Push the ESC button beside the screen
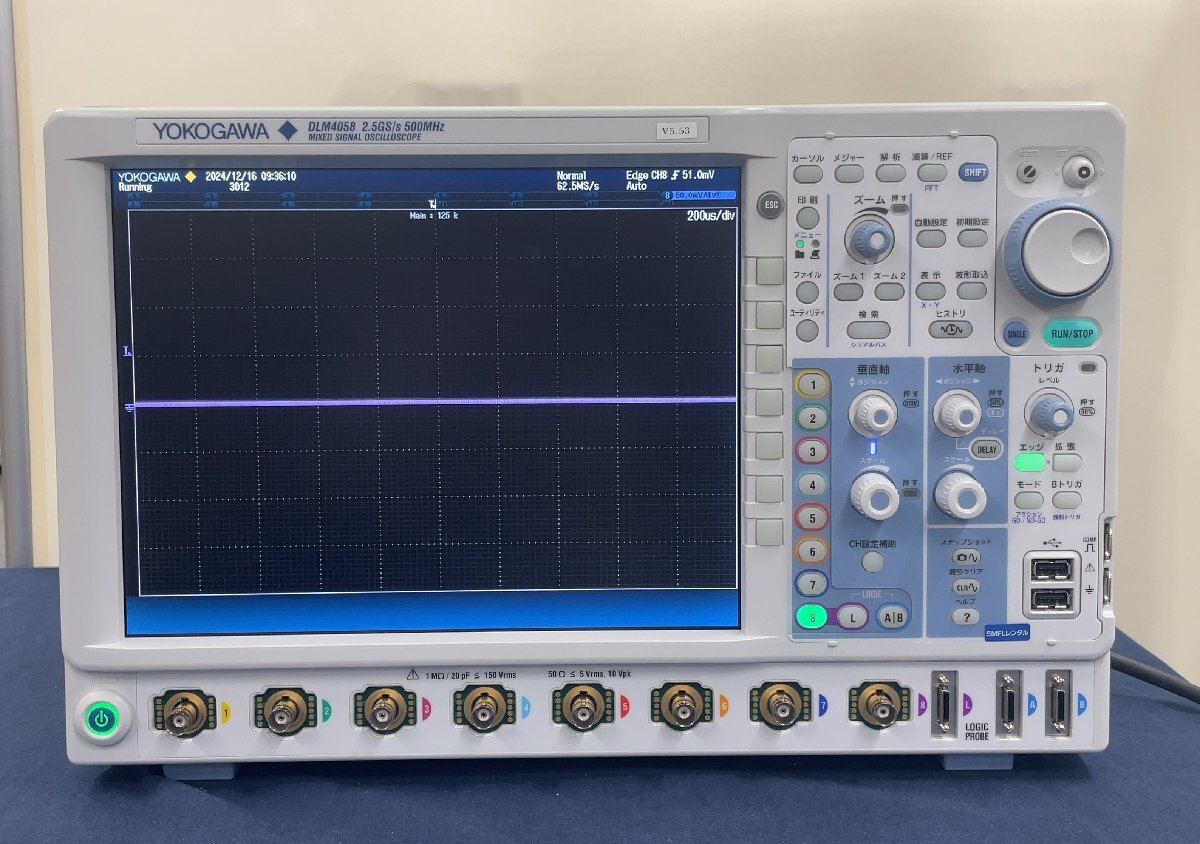 point(769,203)
